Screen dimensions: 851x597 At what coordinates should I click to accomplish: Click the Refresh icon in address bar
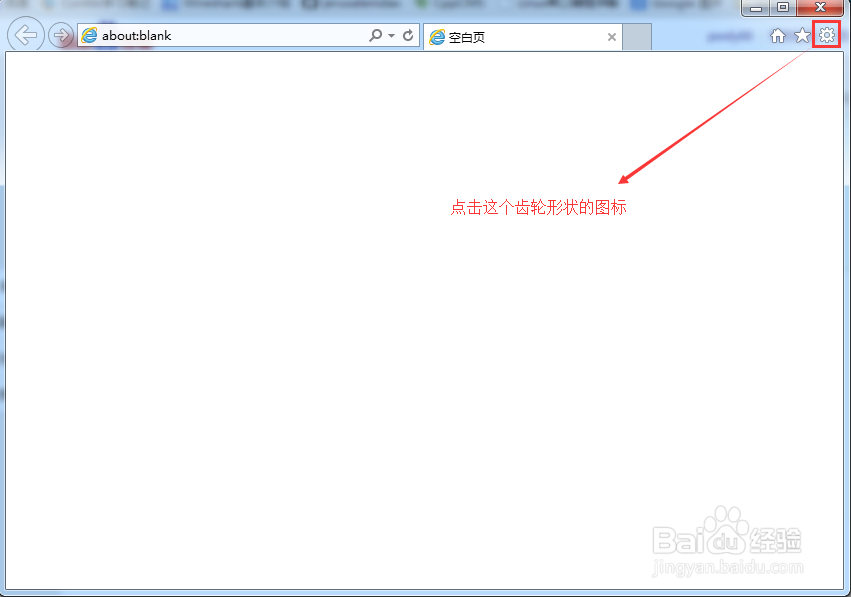[x=408, y=35]
